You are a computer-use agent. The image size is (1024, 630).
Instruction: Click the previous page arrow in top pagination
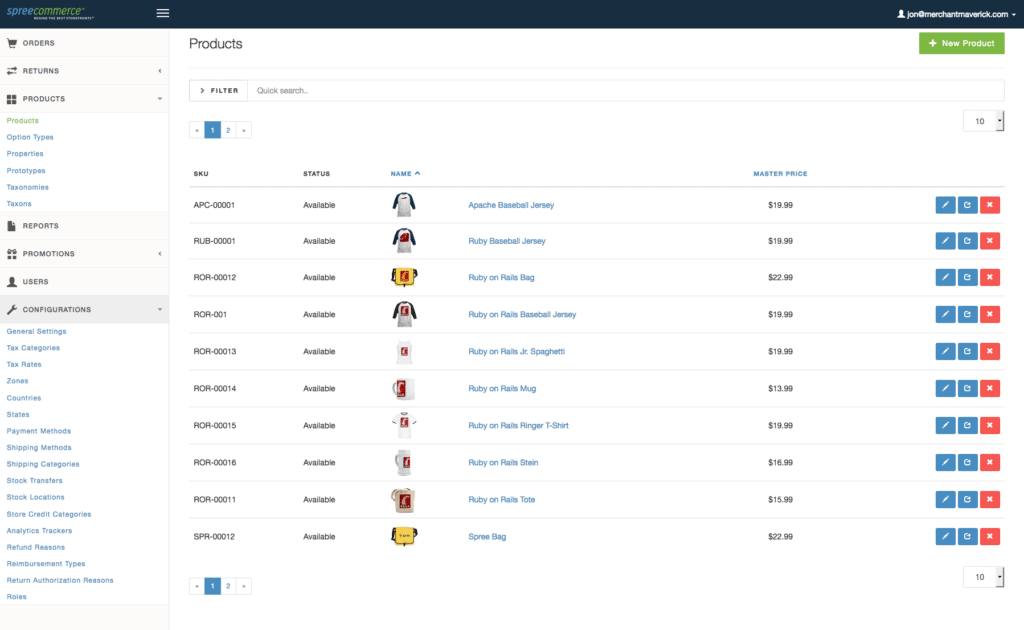pyautogui.click(x=197, y=130)
